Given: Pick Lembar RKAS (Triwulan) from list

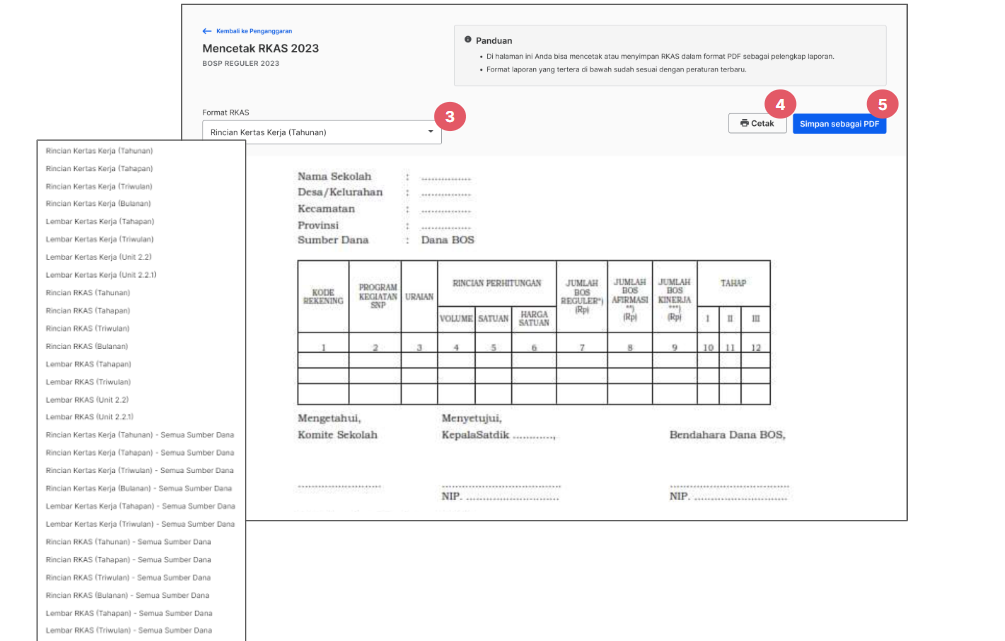Looking at the screenshot, I should click(x=88, y=382).
